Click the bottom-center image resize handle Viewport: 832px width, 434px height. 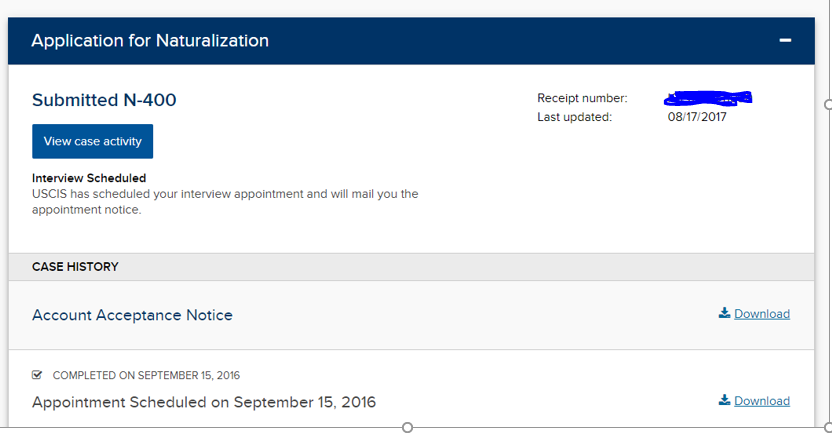tap(407, 428)
